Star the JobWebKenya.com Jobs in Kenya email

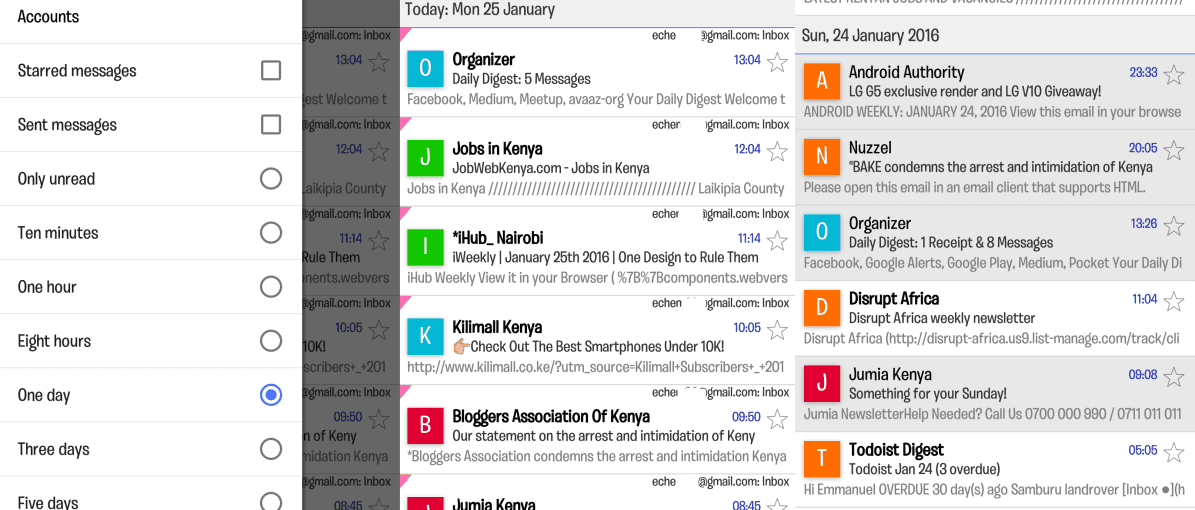tap(777, 150)
